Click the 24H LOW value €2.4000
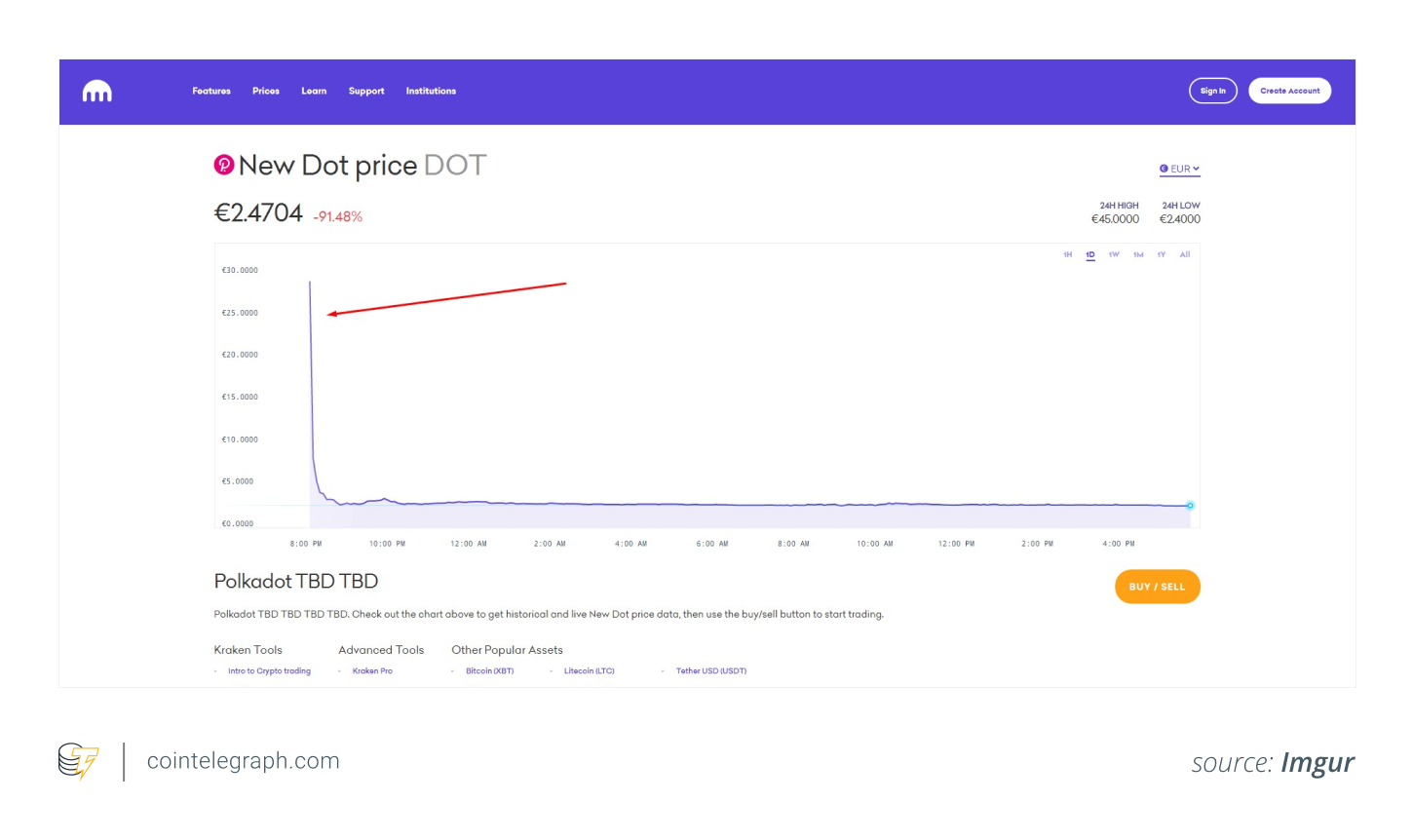 point(1180,219)
